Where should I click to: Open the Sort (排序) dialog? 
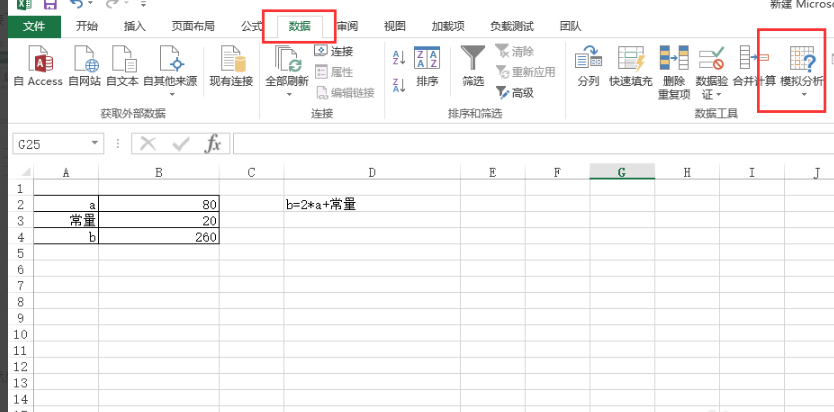[x=427, y=66]
